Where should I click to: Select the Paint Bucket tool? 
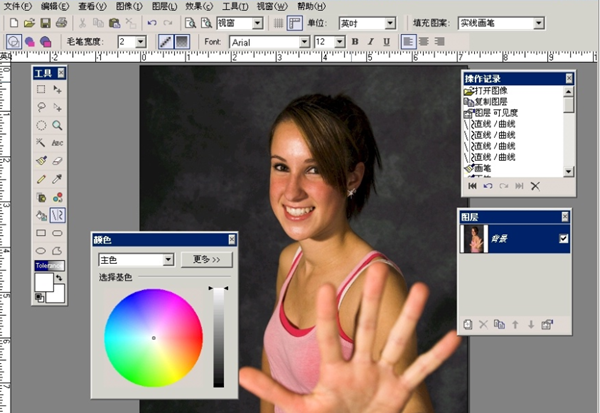(41, 215)
